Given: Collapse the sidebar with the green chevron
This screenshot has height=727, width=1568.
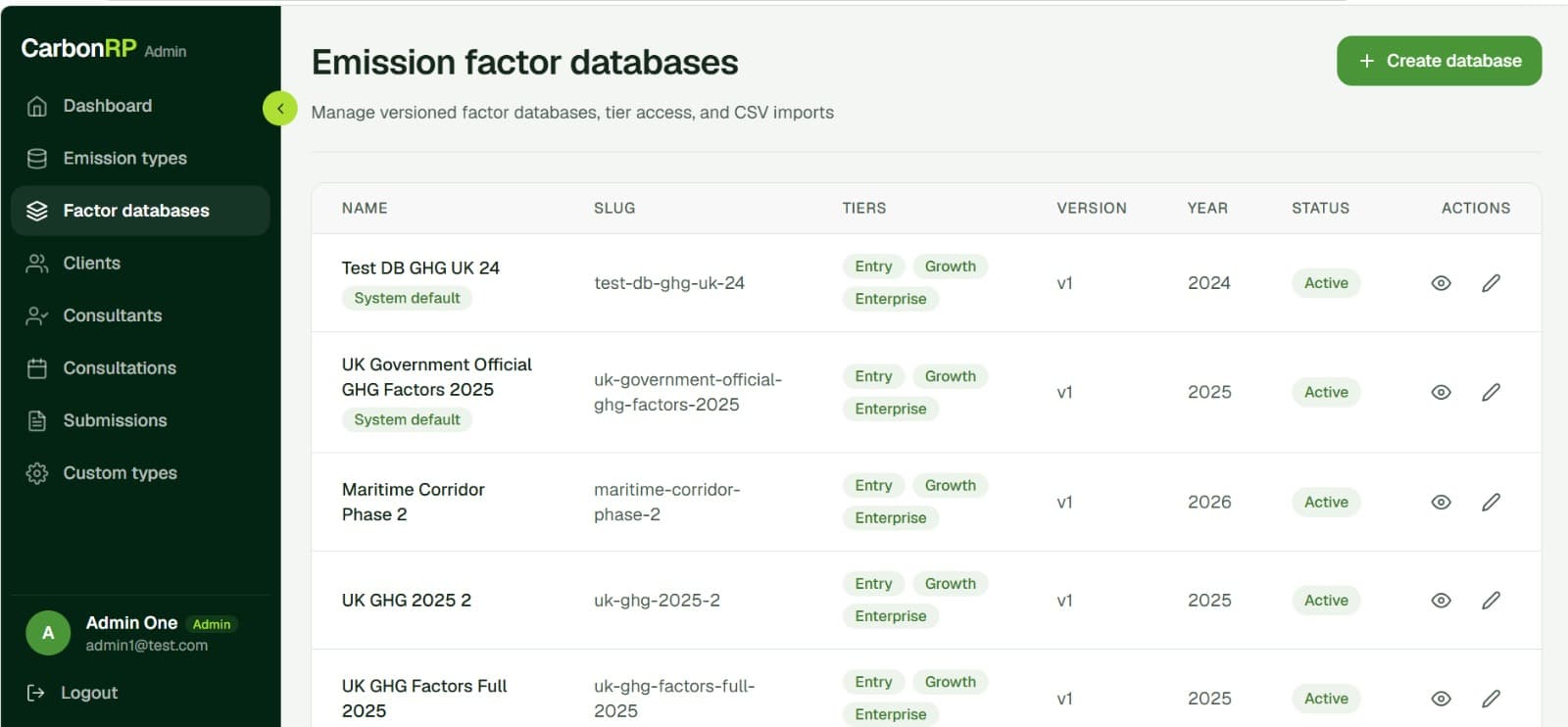Looking at the screenshot, I should coord(279,109).
